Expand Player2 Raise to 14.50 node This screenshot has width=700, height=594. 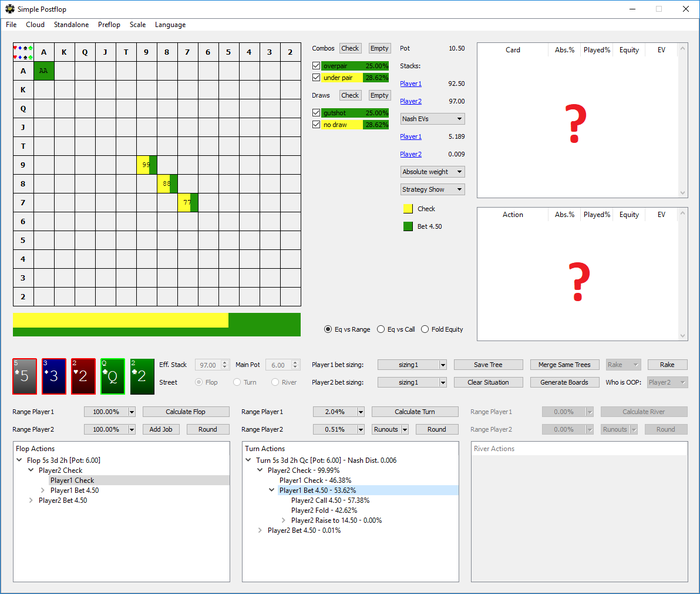coord(283,520)
